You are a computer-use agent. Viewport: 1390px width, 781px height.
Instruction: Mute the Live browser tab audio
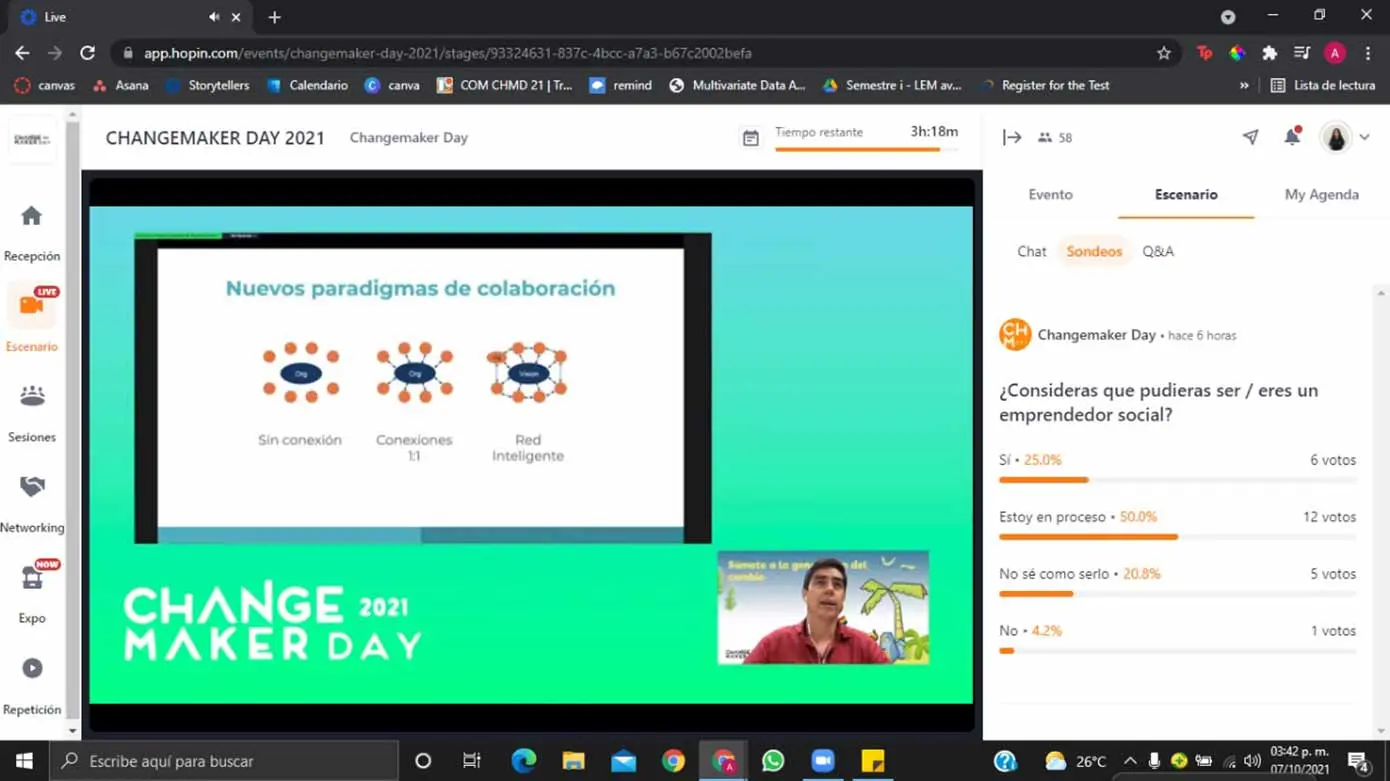pos(214,17)
